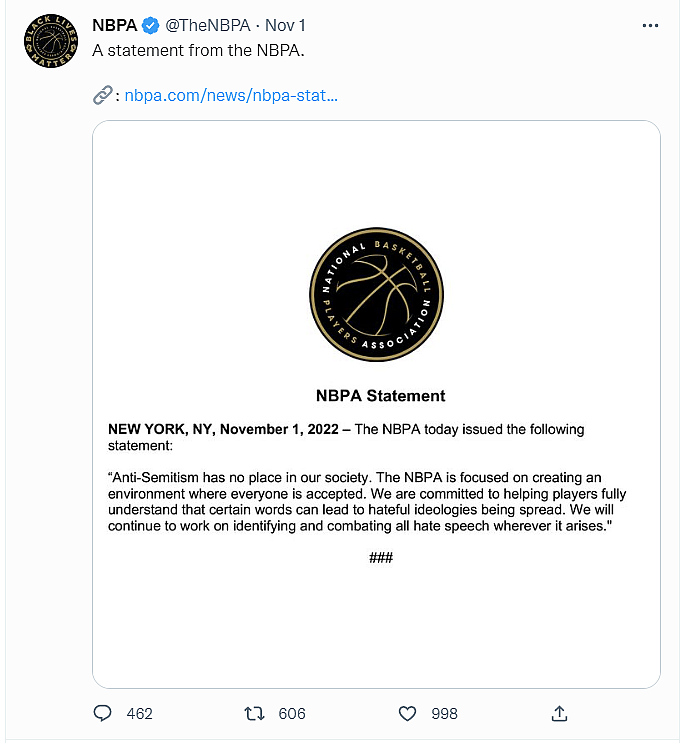
Task: Click the 606 retweets count
Action: (x=292, y=713)
